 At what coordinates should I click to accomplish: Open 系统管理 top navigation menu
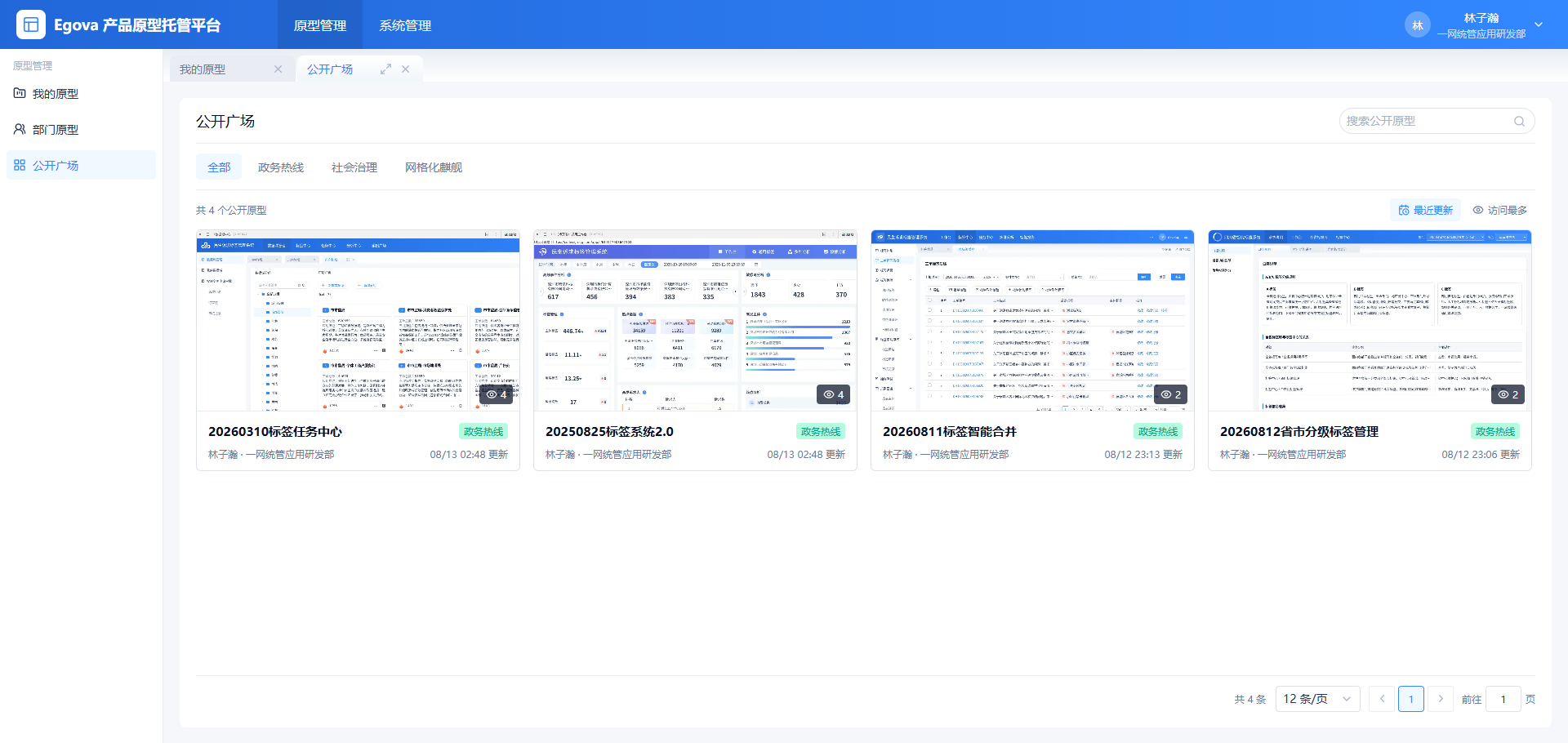click(405, 25)
